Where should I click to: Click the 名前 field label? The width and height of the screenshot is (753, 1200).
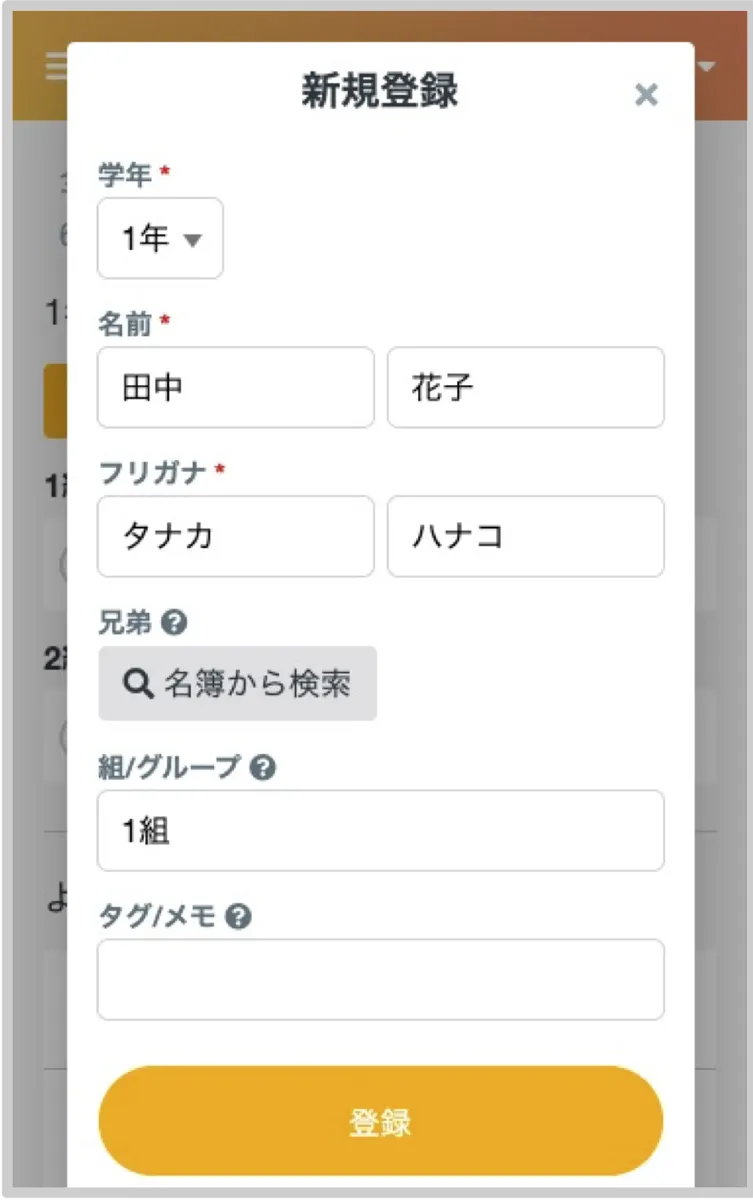point(125,323)
